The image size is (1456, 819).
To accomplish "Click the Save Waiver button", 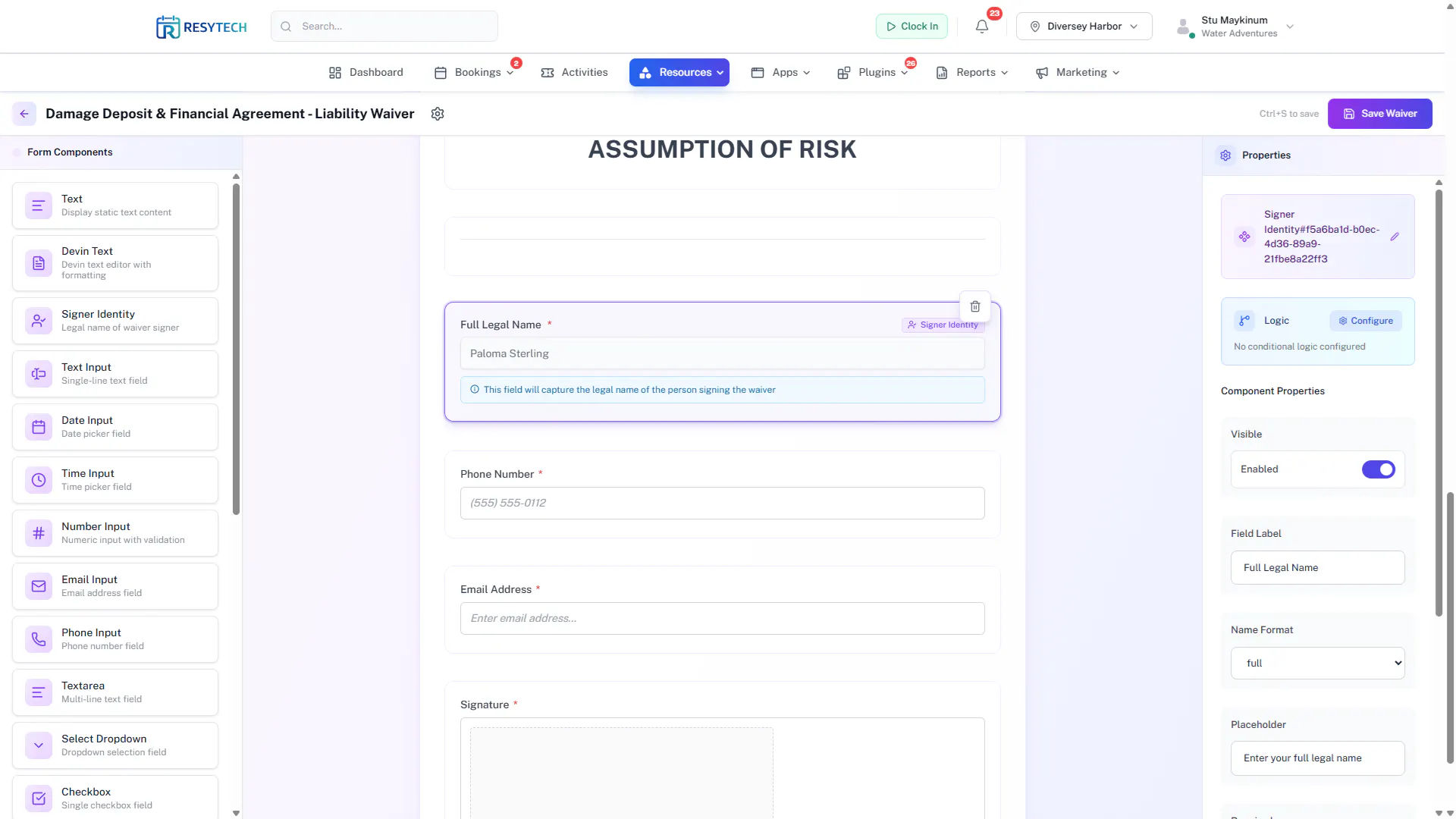I will (x=1379, y=114).
